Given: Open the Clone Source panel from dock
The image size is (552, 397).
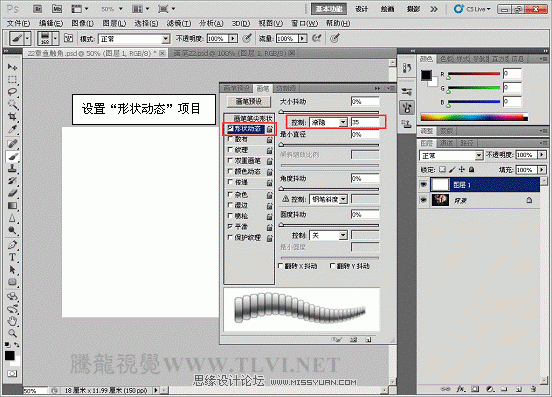Looking at the screenshot, I should click(407, 124).
